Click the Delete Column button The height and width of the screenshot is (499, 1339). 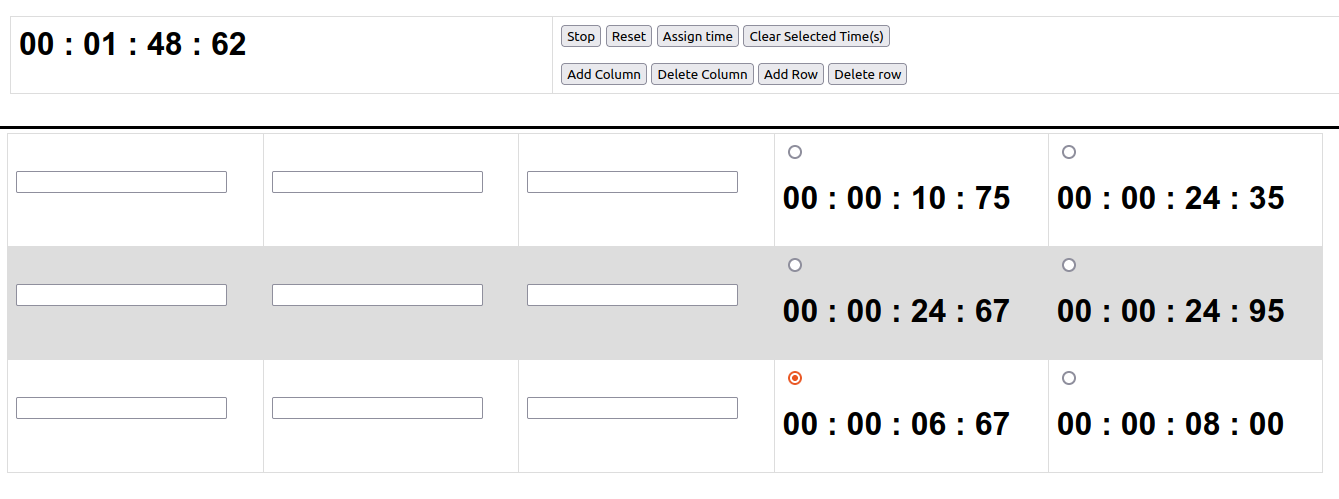pos(702,74)
